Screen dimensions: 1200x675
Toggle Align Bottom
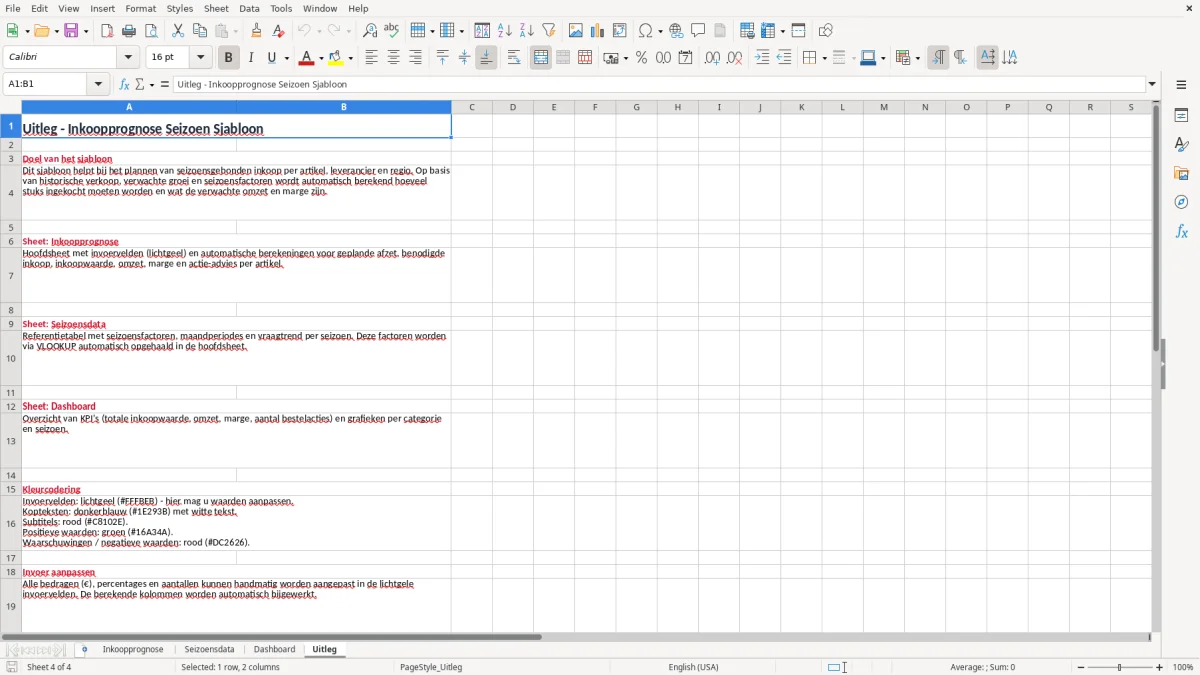pyautogui.click(x=486, y=58)
